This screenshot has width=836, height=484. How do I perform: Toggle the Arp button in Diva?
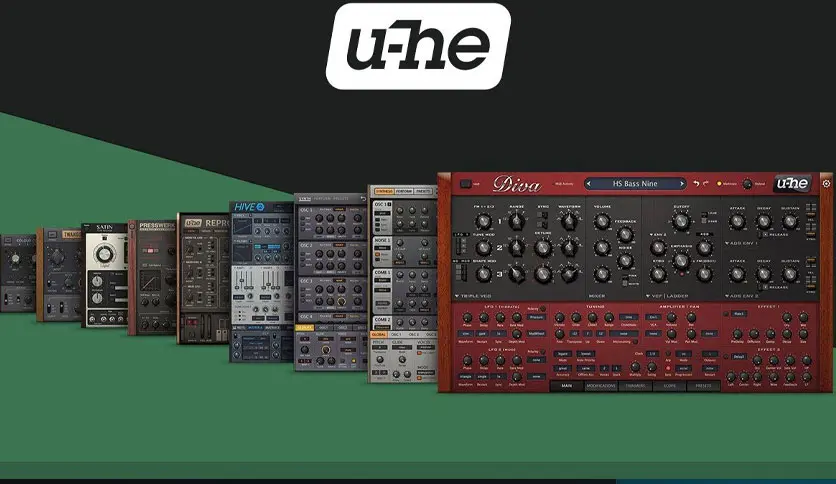click(668, 353)
